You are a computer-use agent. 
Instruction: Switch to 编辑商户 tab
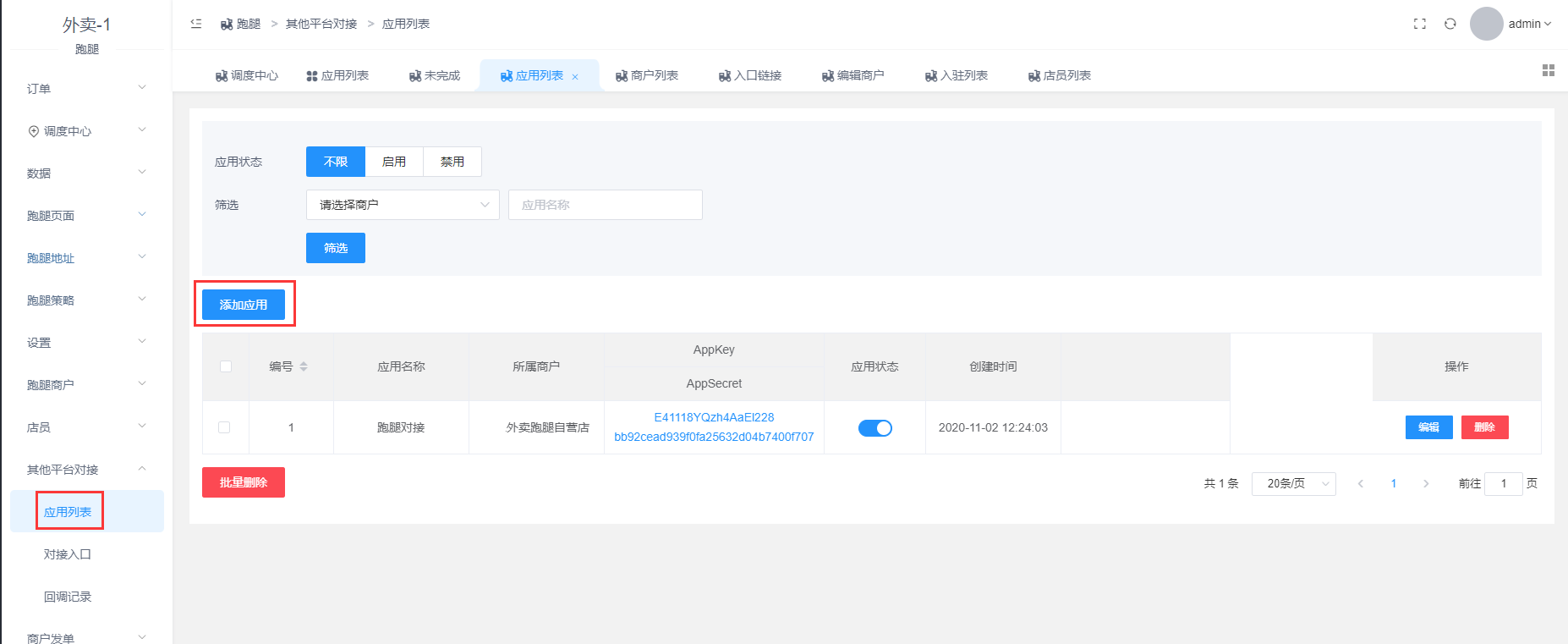coord(853,75)
